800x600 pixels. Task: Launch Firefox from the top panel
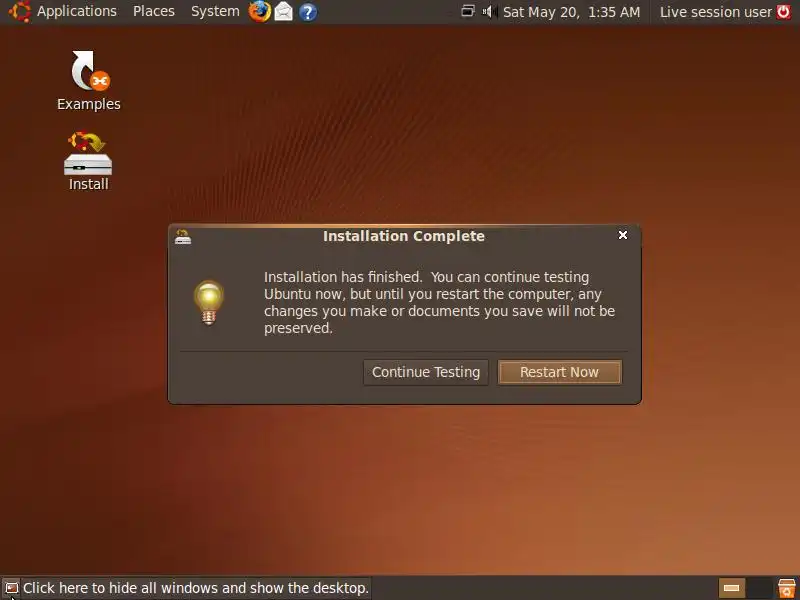pos(259,11)
